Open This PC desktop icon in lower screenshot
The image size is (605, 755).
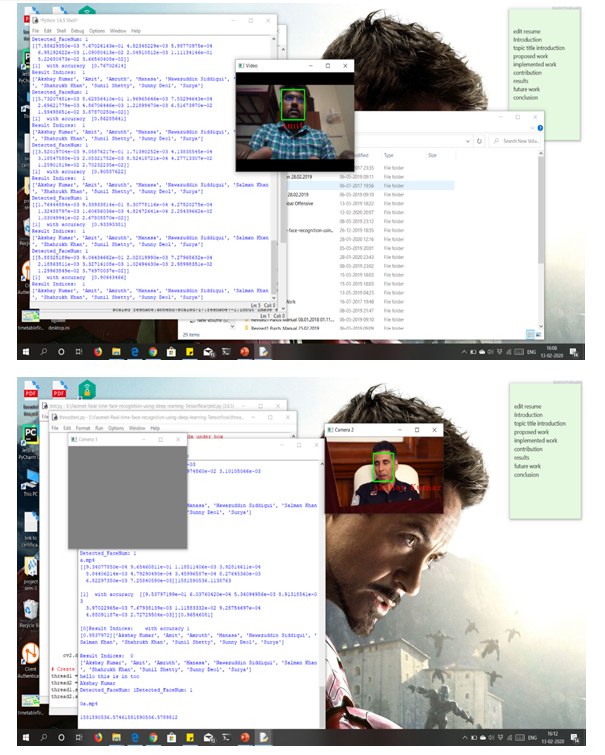(x=31, y=482)
